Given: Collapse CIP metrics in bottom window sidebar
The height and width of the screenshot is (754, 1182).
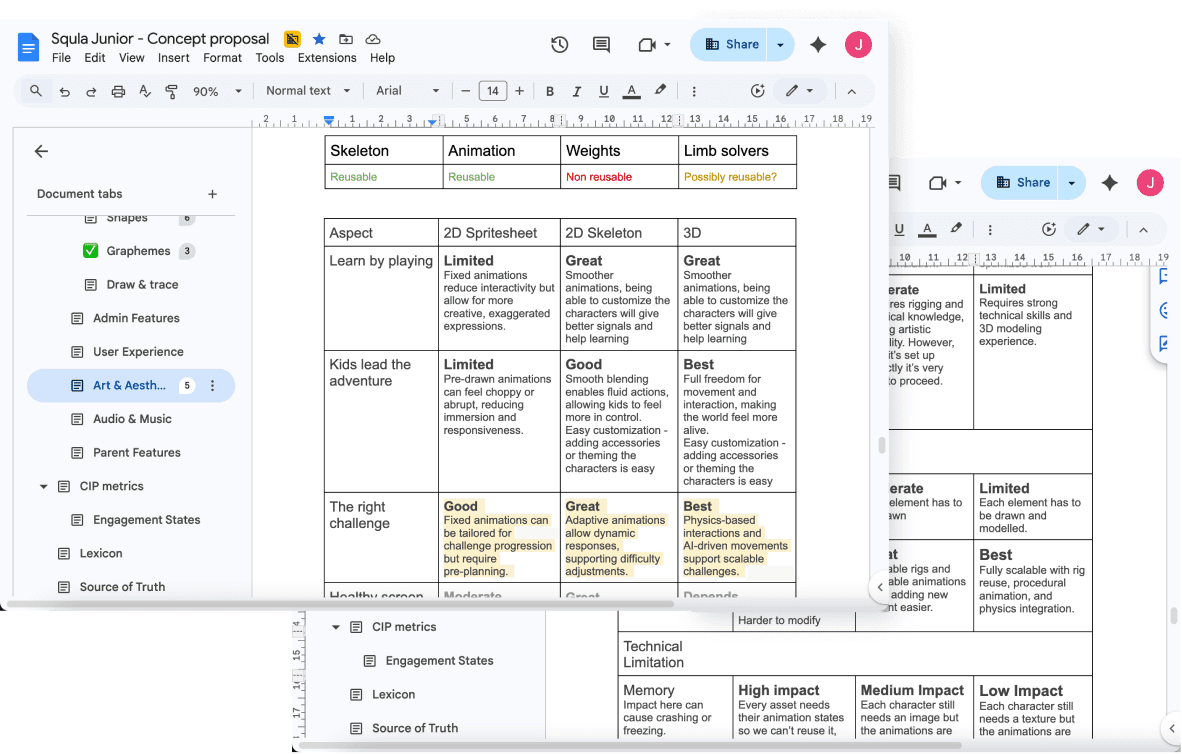Looking at the screenshot, I should (x=335, y=627).
